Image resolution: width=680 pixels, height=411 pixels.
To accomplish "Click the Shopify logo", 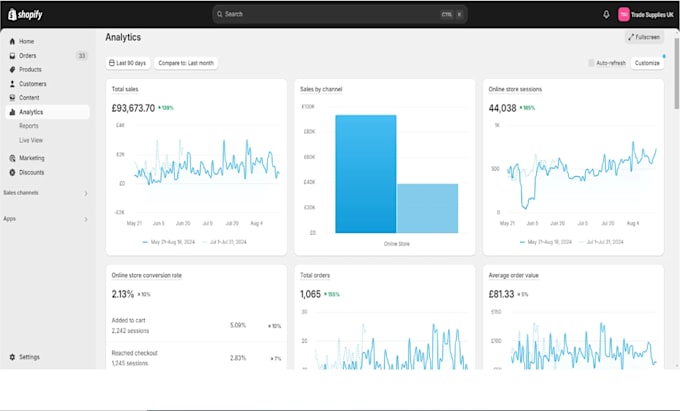I will 25,14.
